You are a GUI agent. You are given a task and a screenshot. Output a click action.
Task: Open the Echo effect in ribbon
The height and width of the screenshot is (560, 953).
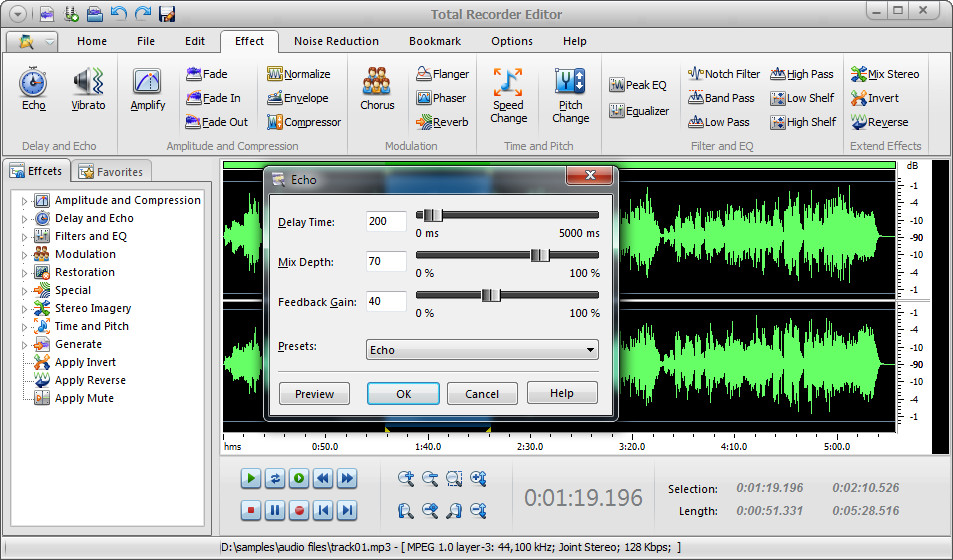(33, 89)
